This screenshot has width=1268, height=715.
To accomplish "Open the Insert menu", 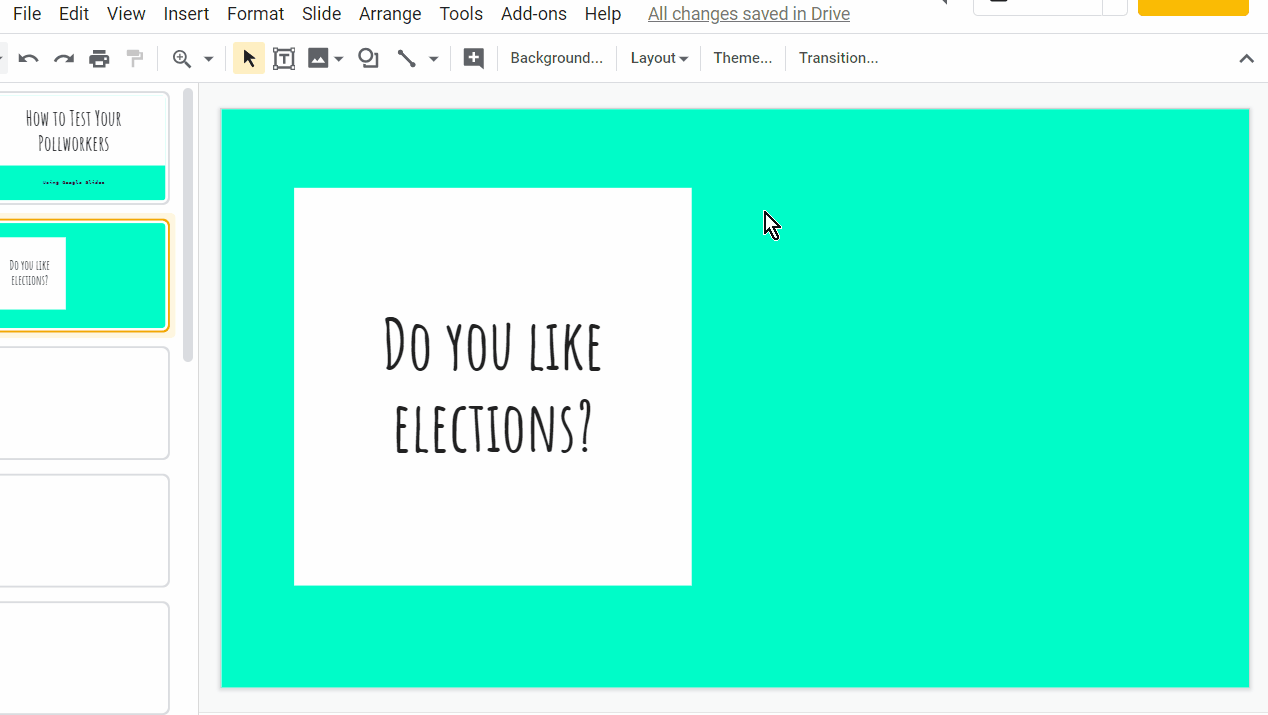I will pos(186,14).
